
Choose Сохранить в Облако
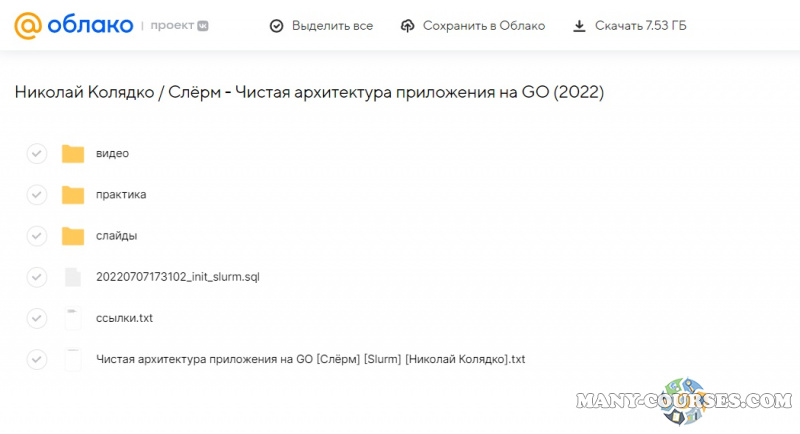point(483,26)
